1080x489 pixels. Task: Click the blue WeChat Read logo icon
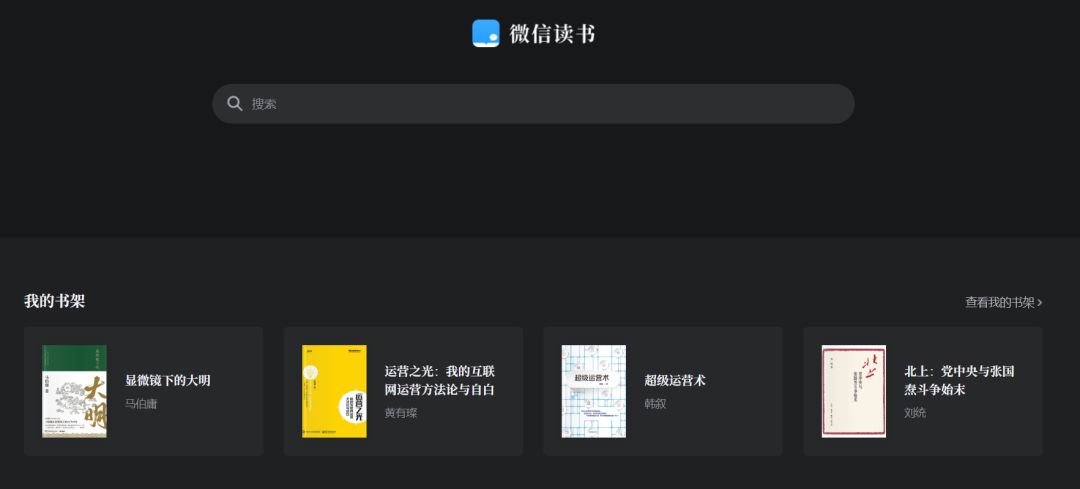(x=486, y=33)
